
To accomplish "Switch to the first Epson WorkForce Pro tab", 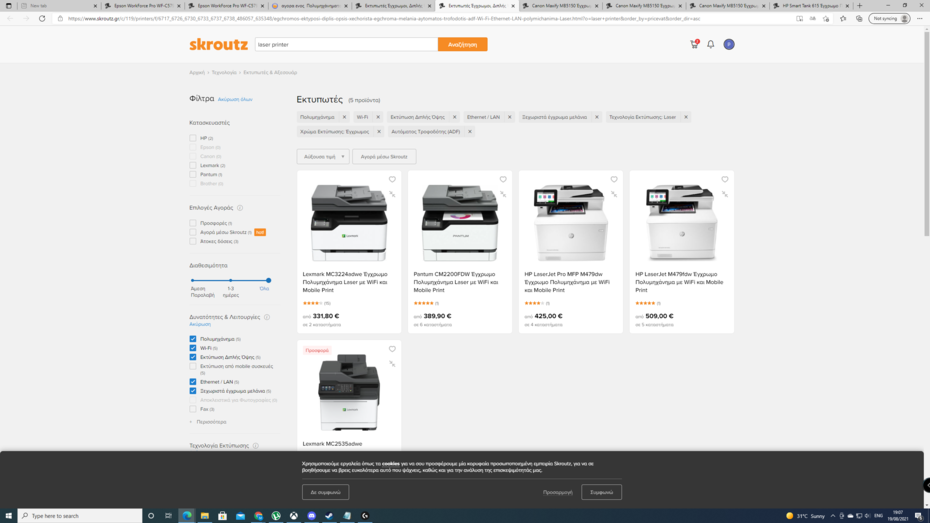I will pyautogui.click(x=143, y=5).
